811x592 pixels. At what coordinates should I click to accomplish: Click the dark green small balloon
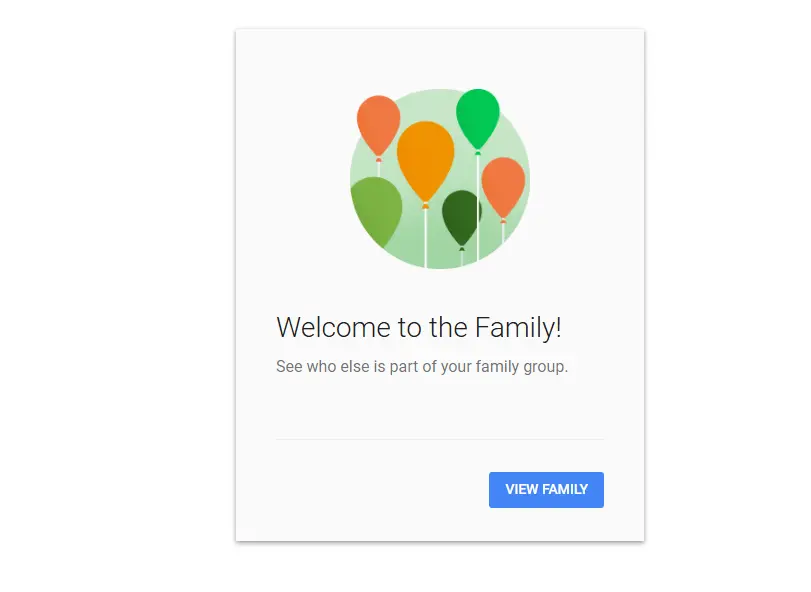(461, 216)
